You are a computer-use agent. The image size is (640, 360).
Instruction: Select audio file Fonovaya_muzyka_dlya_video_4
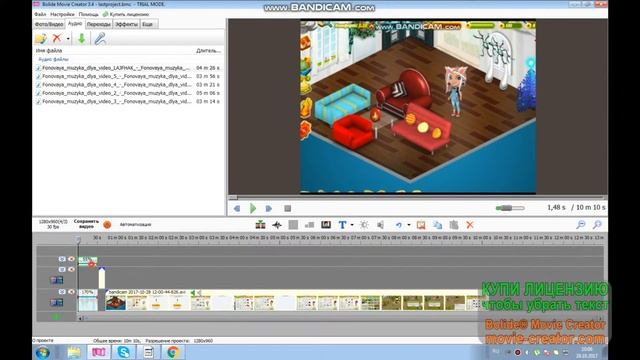coord(128,85)
